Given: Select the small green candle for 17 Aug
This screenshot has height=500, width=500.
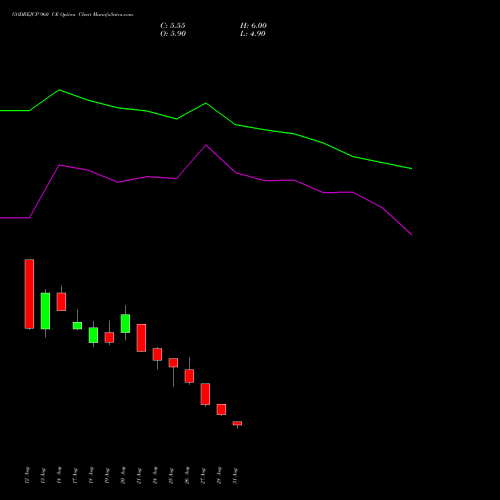Looking at the screenshot, I should tap(77, 326).
